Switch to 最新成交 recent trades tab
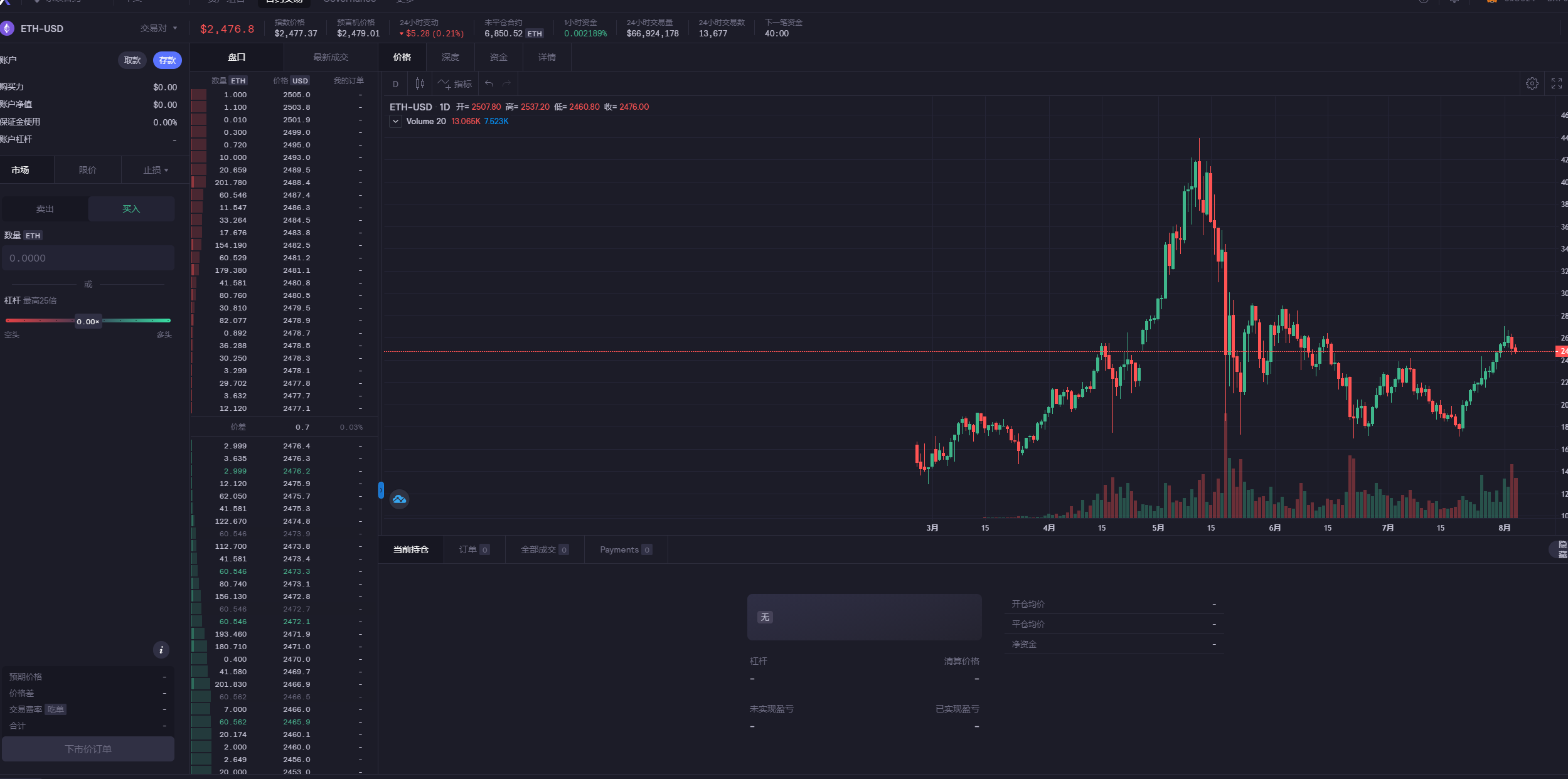The height and width of the screenshot is (779, 1568). pos(331,57)
